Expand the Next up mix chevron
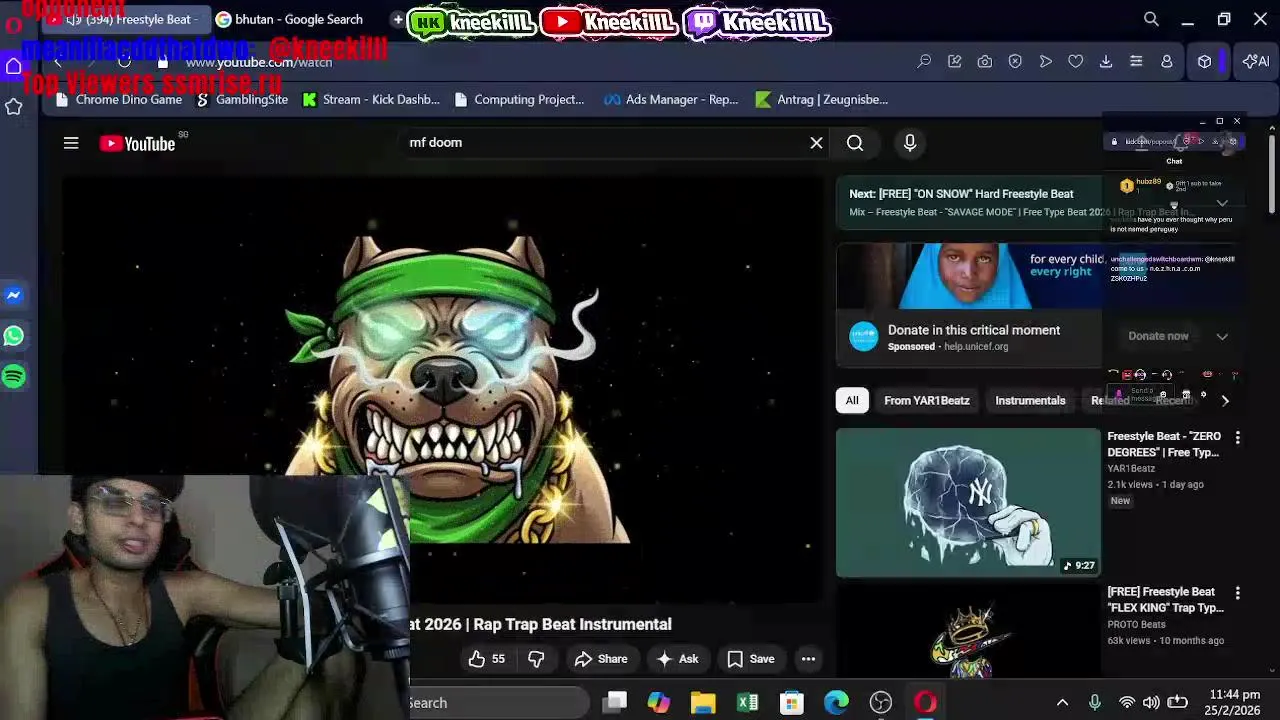The height and width of the screenshot is (720, 1280). [x=1222, y=203]
